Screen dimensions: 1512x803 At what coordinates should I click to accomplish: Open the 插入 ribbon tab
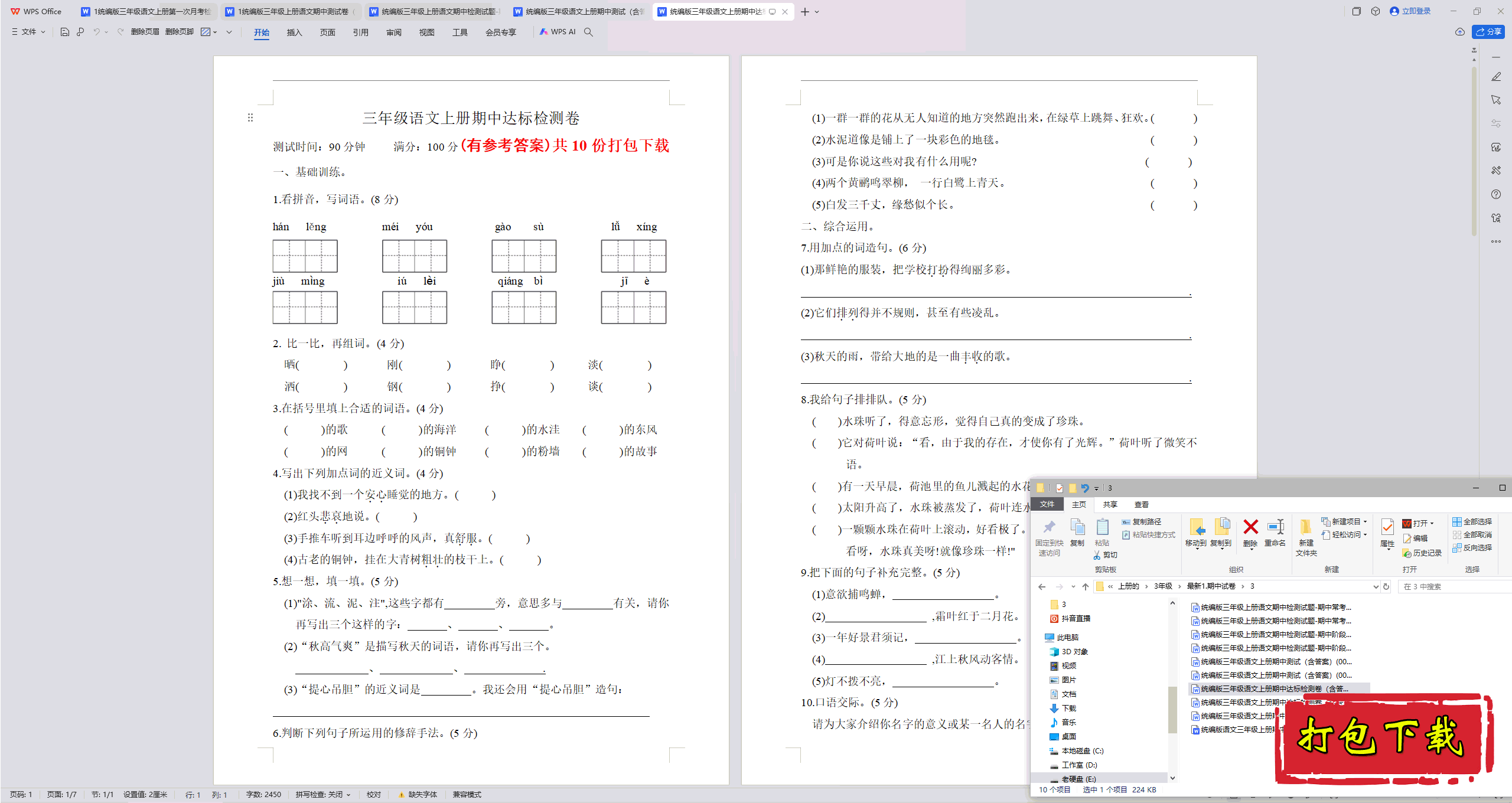[x=294, y=32]
